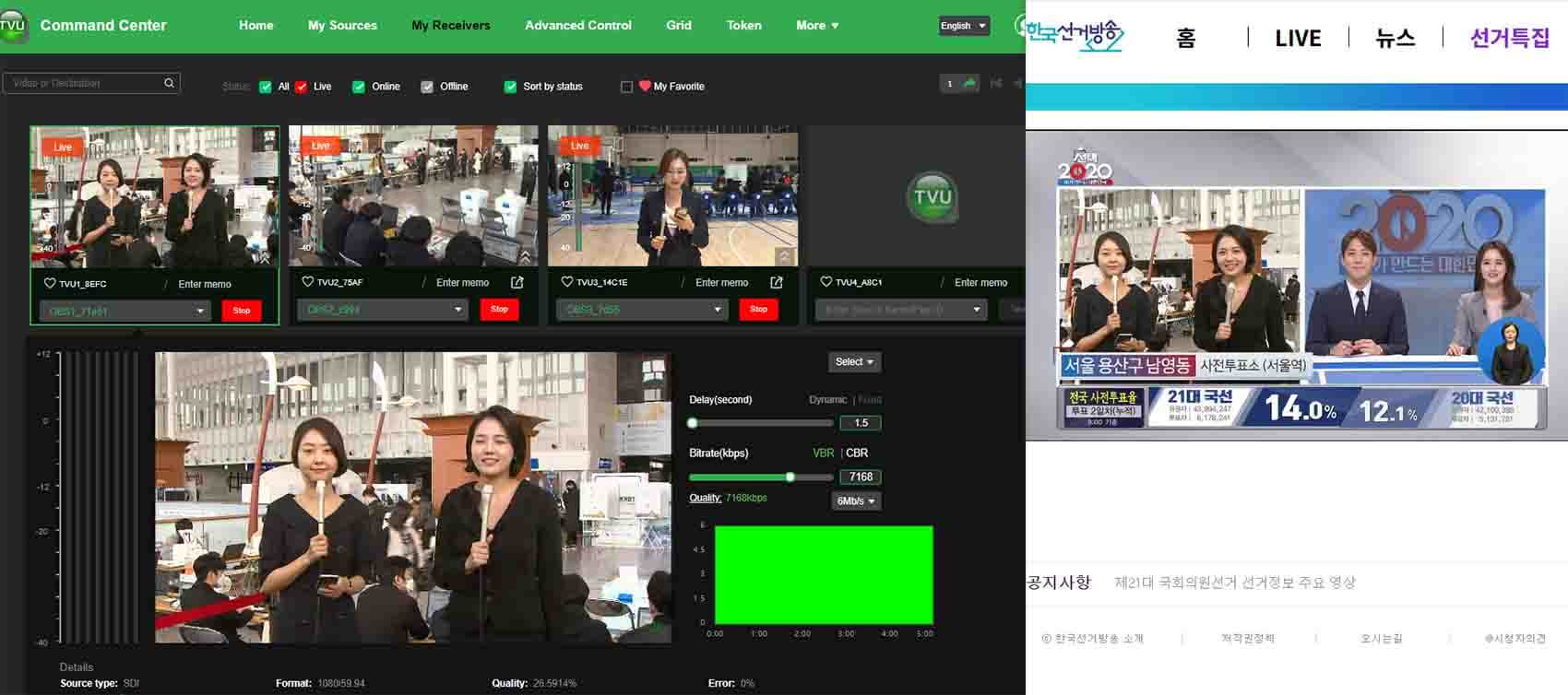Enable the My Favorite filter checkbox
The height and width of the screenshot is (695, 1568).
(x=626, y=87)
